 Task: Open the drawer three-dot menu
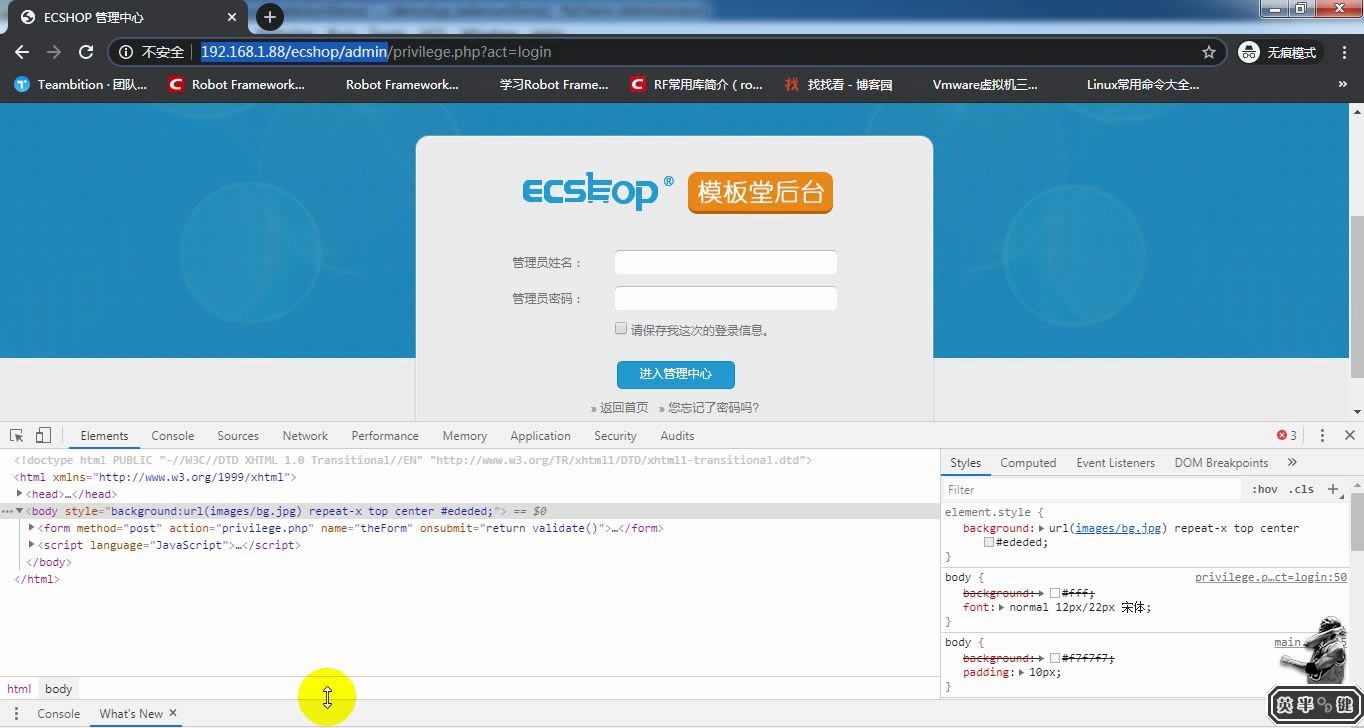(x=16, y=713)
